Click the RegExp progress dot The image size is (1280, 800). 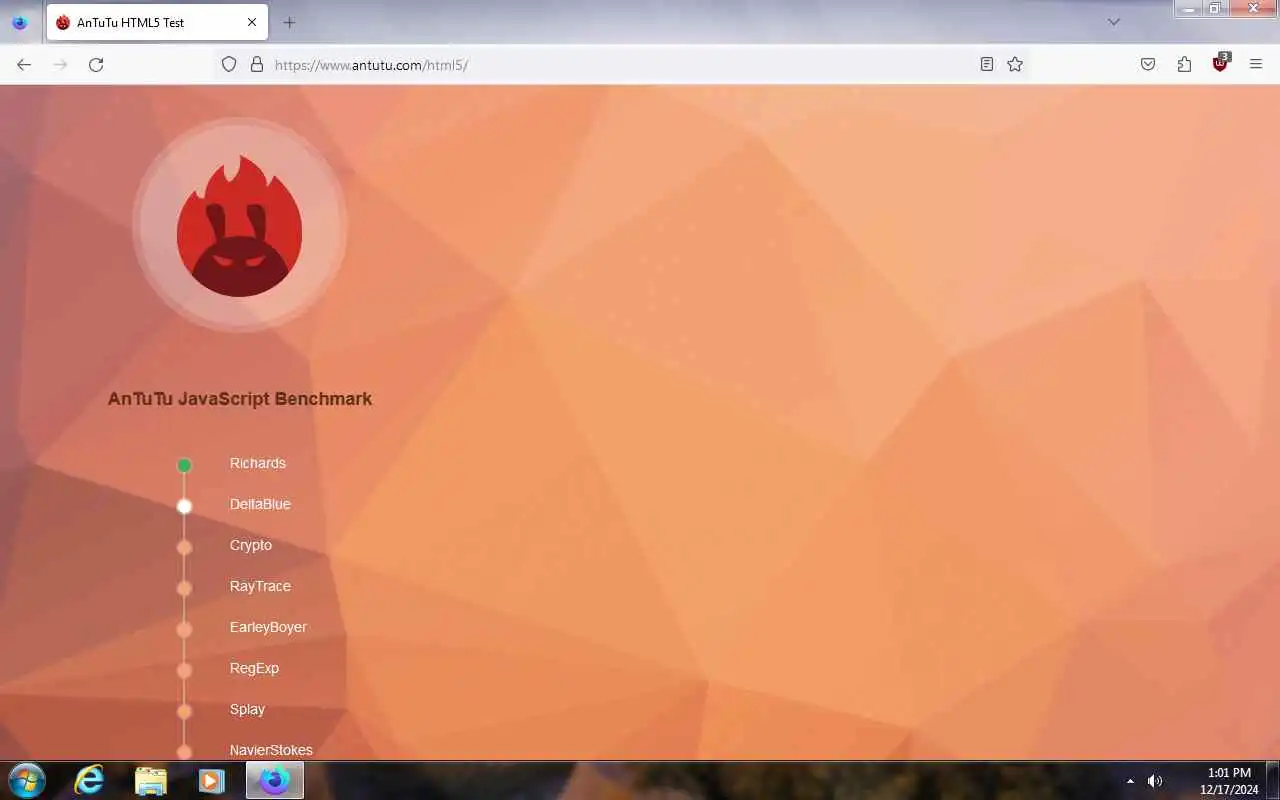[x=184, y=670]
